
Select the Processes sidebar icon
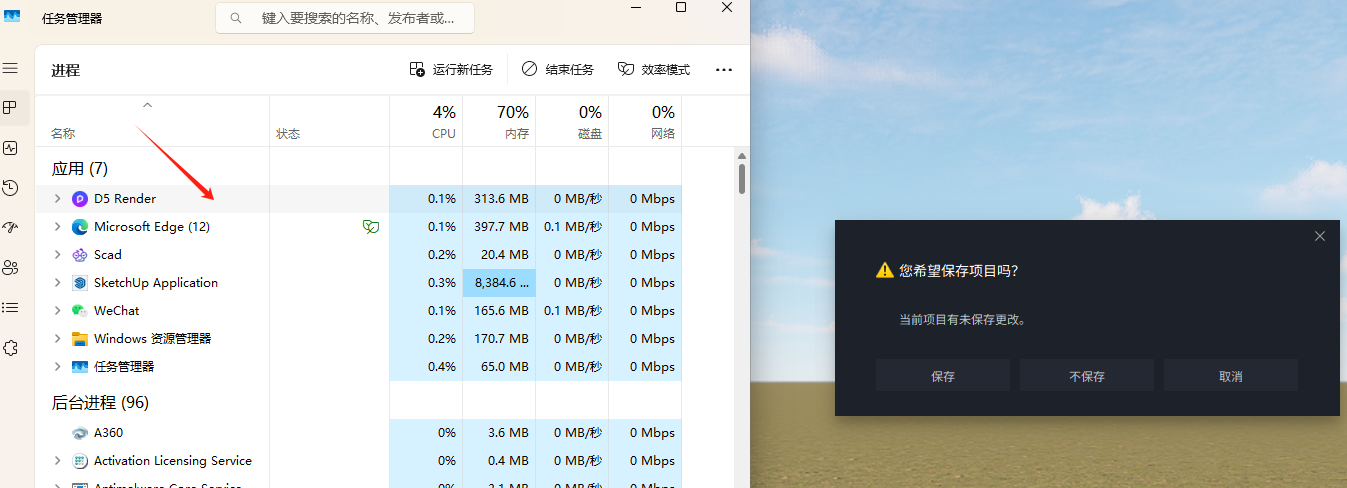tap(11, 107)
